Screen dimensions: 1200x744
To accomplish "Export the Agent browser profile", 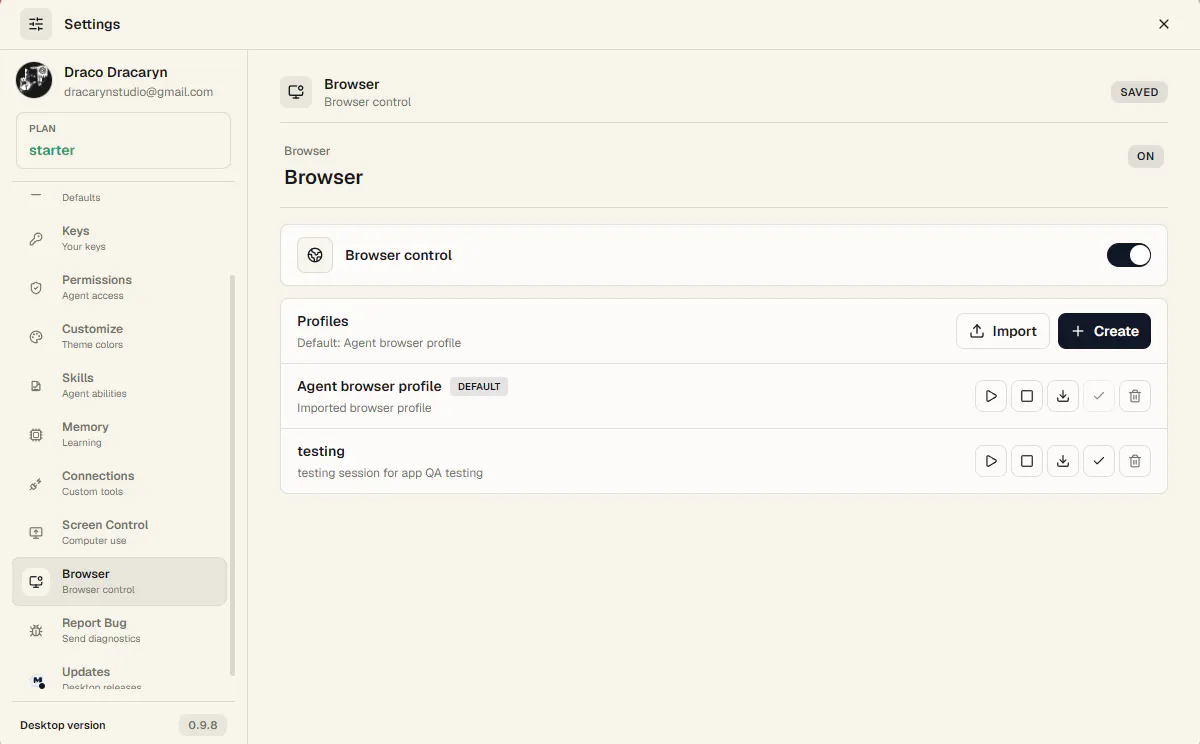I will (1063, 396).
